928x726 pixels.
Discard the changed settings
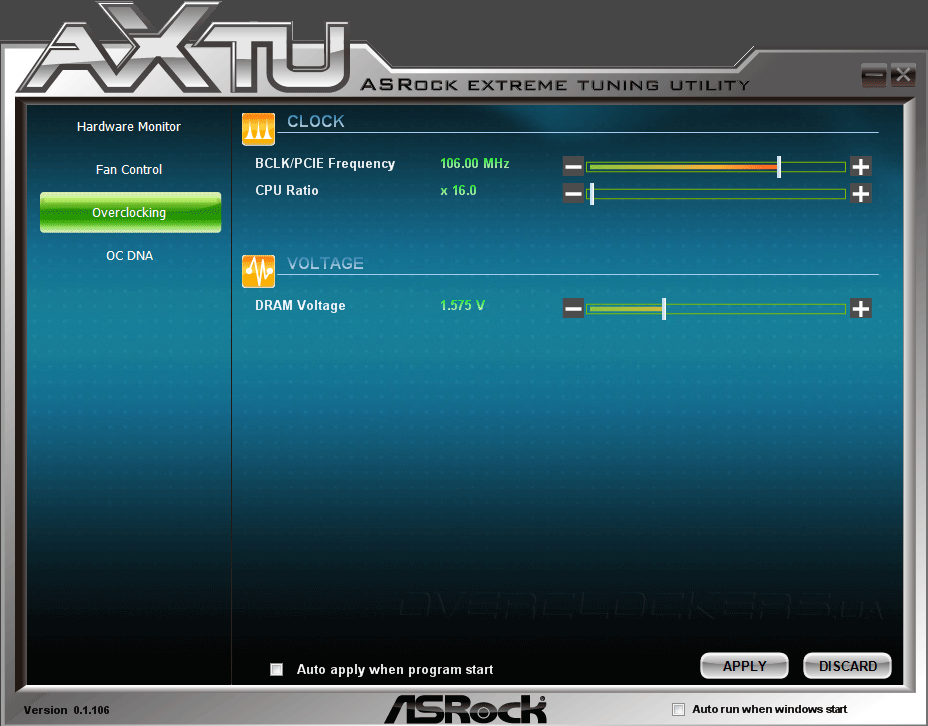(848, 666)
